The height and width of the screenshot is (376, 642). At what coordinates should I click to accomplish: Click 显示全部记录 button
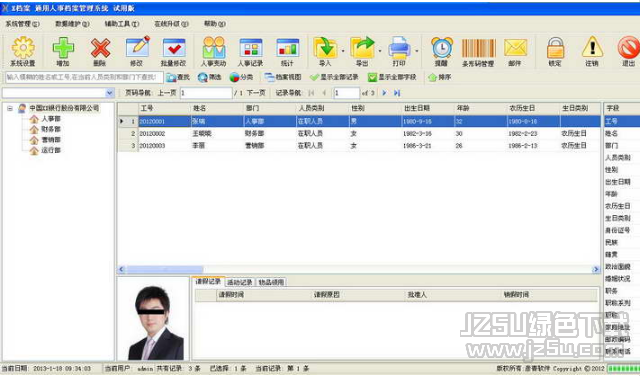pos(334,77)
